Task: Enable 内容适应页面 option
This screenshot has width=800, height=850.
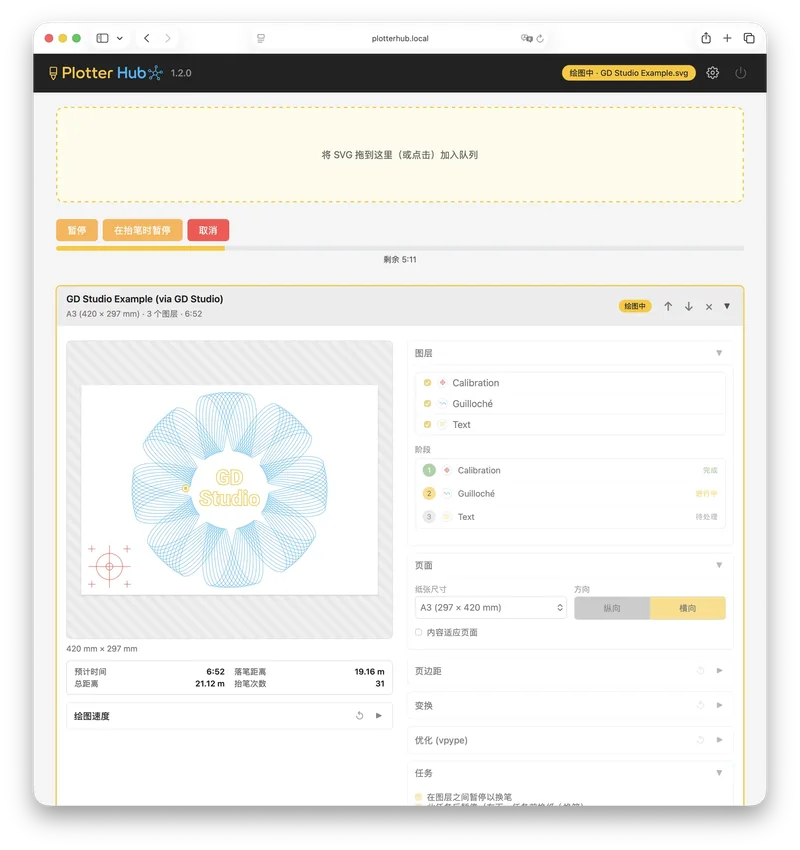Action: (x=418, y=632)
